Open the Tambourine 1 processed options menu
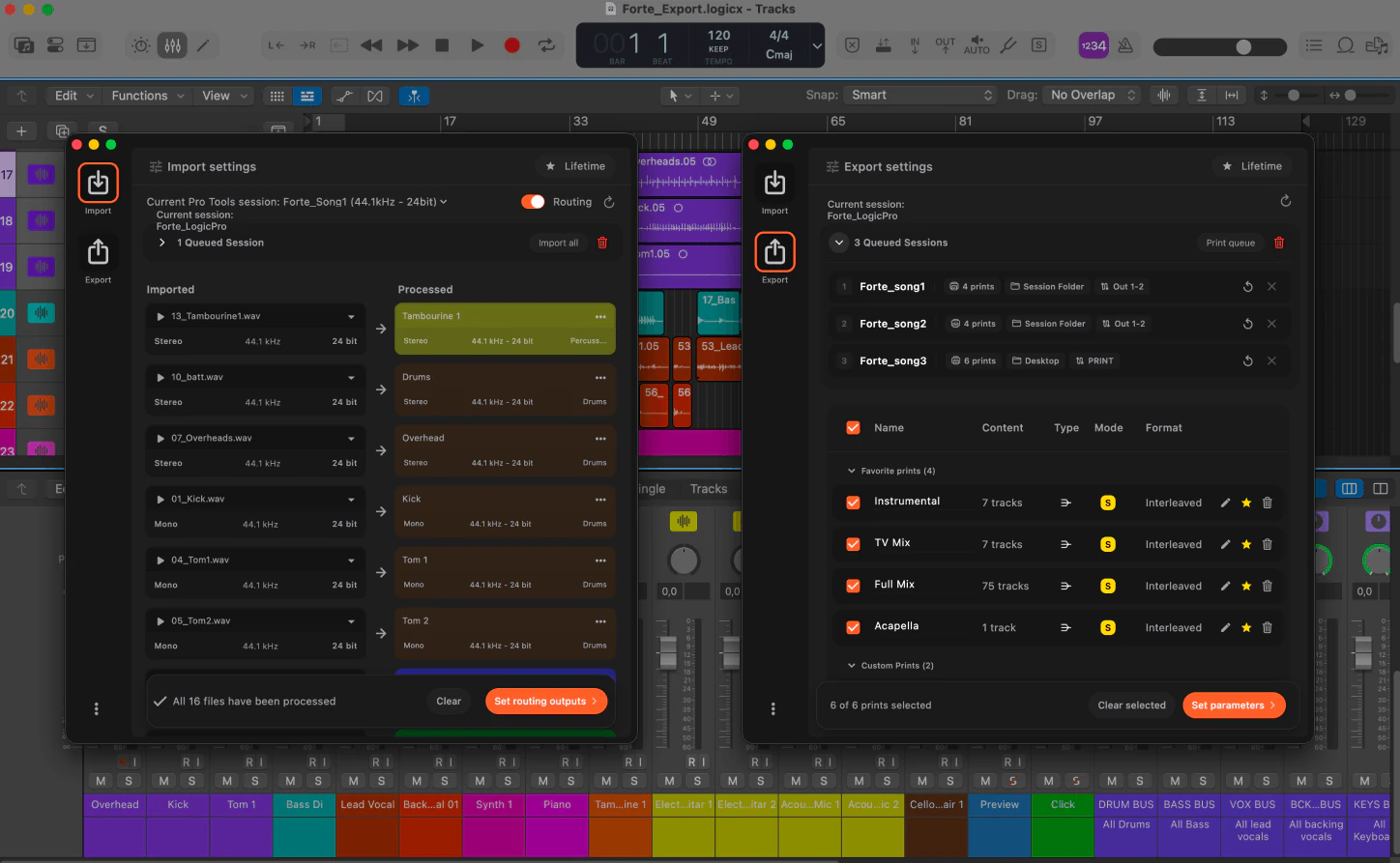 pos(600,317)
